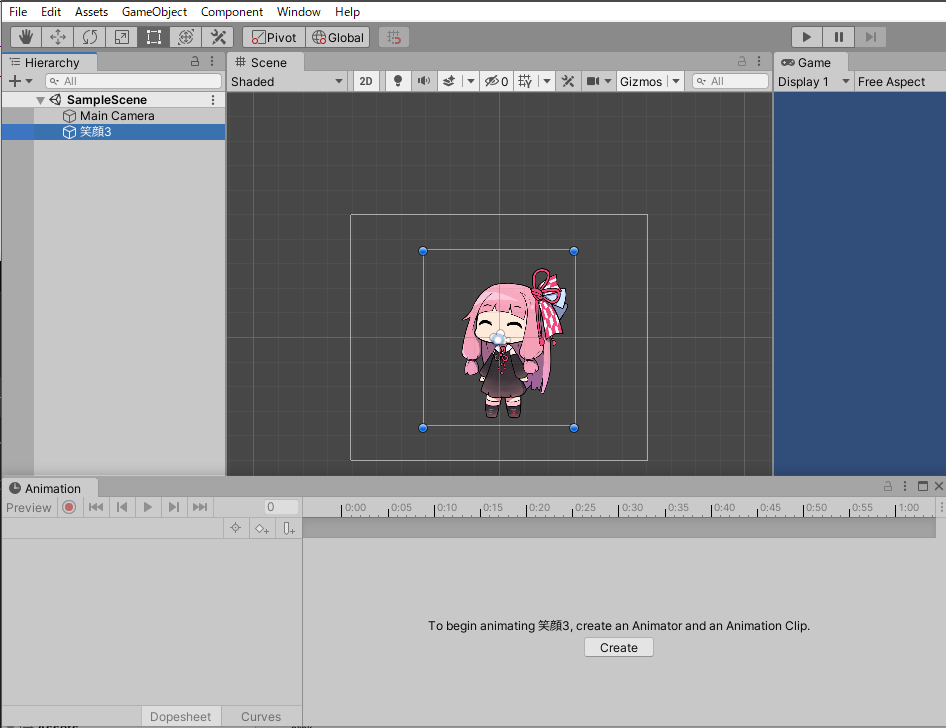Open SampleScene context options
This screenshot has height=728, width=946.
coord(213,100)
